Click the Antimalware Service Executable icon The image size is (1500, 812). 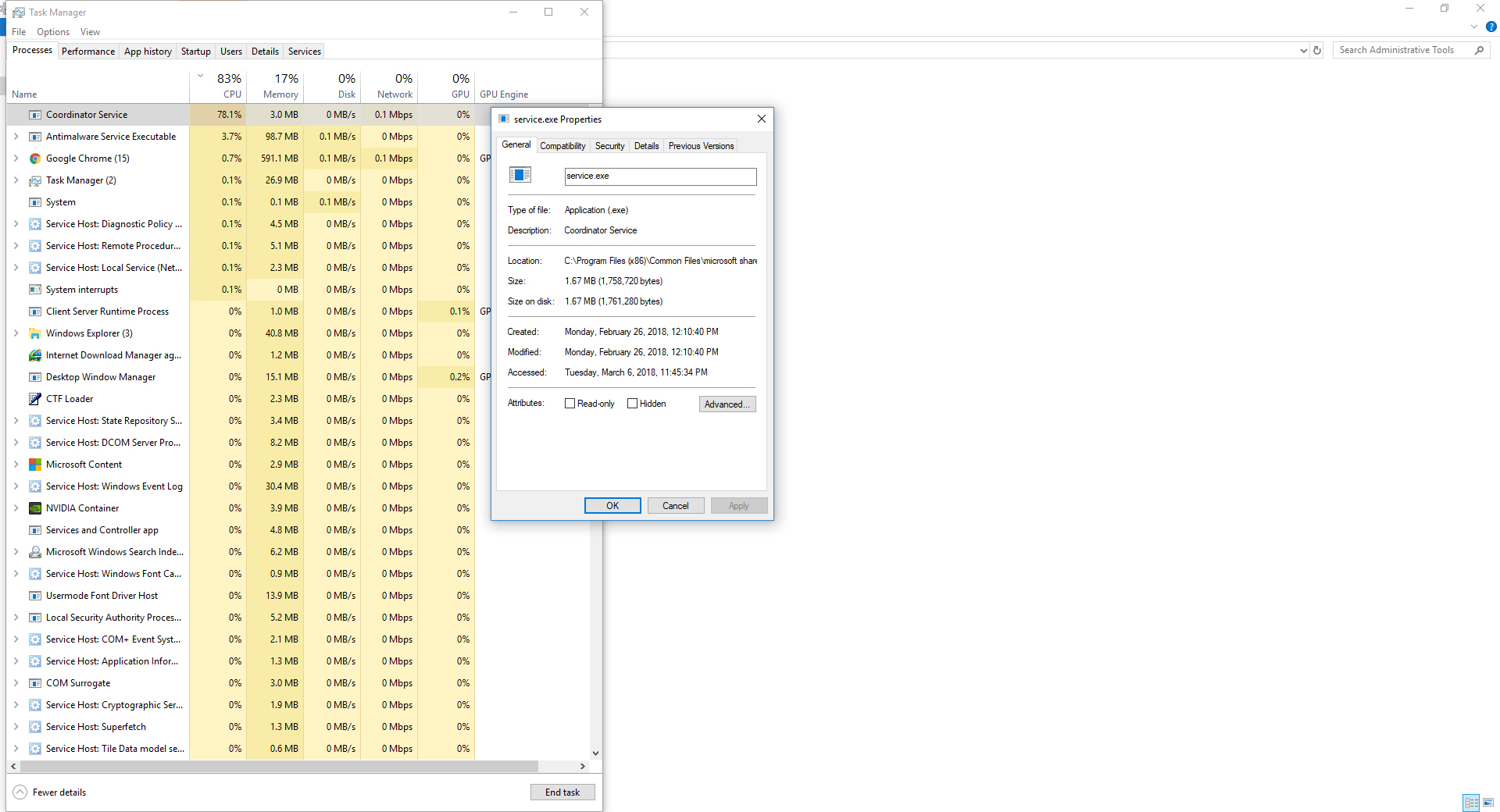pyautogui.click(x=35, y=137)
